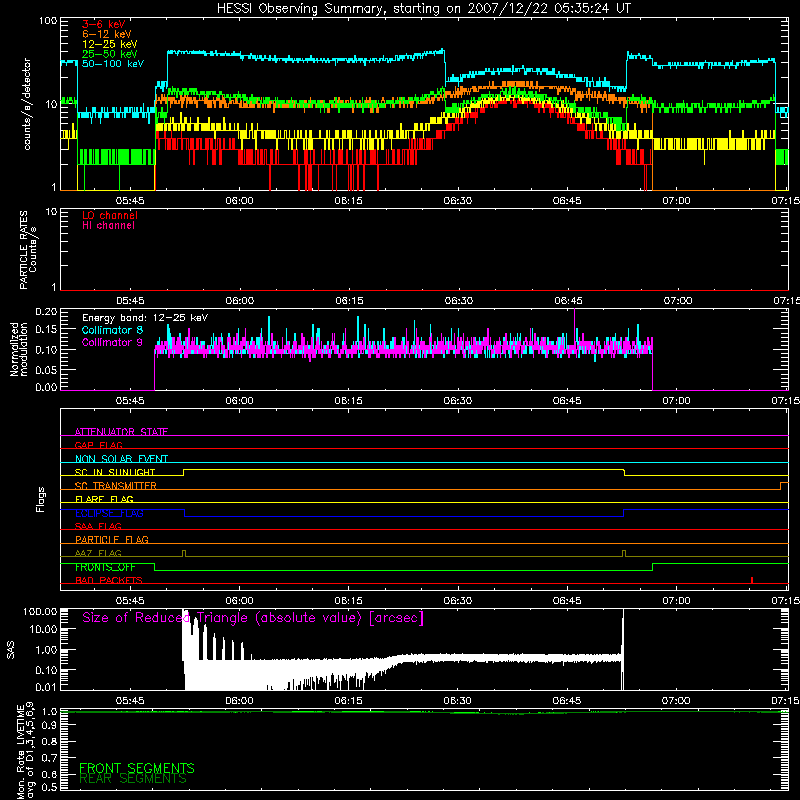Click the PARTICLE RATES axis label
Viewport: 800px width, 800px height.
click(x=28, y=249)
